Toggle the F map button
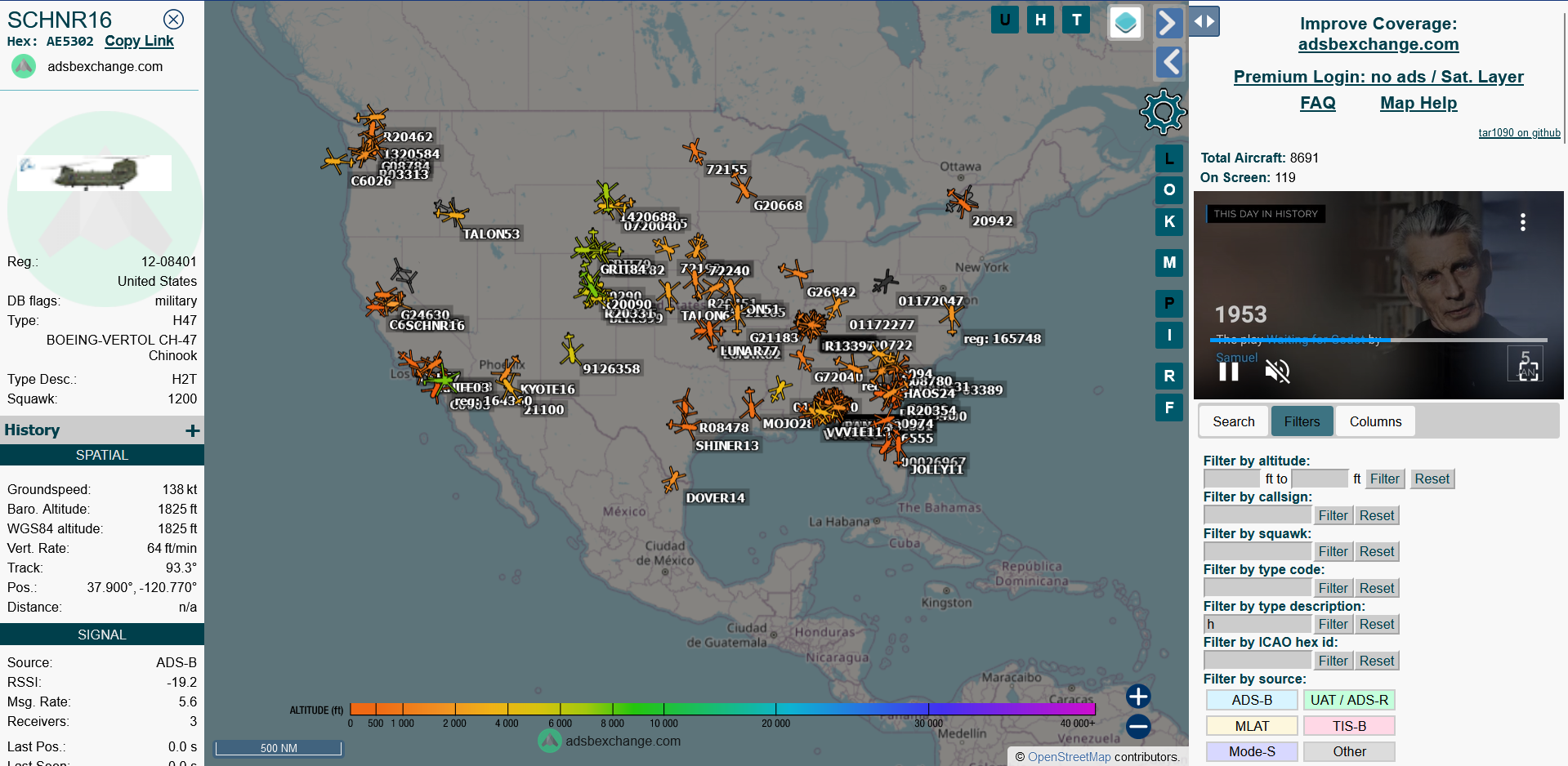This screenshot has width=1568, height=766. (1169, 407)
